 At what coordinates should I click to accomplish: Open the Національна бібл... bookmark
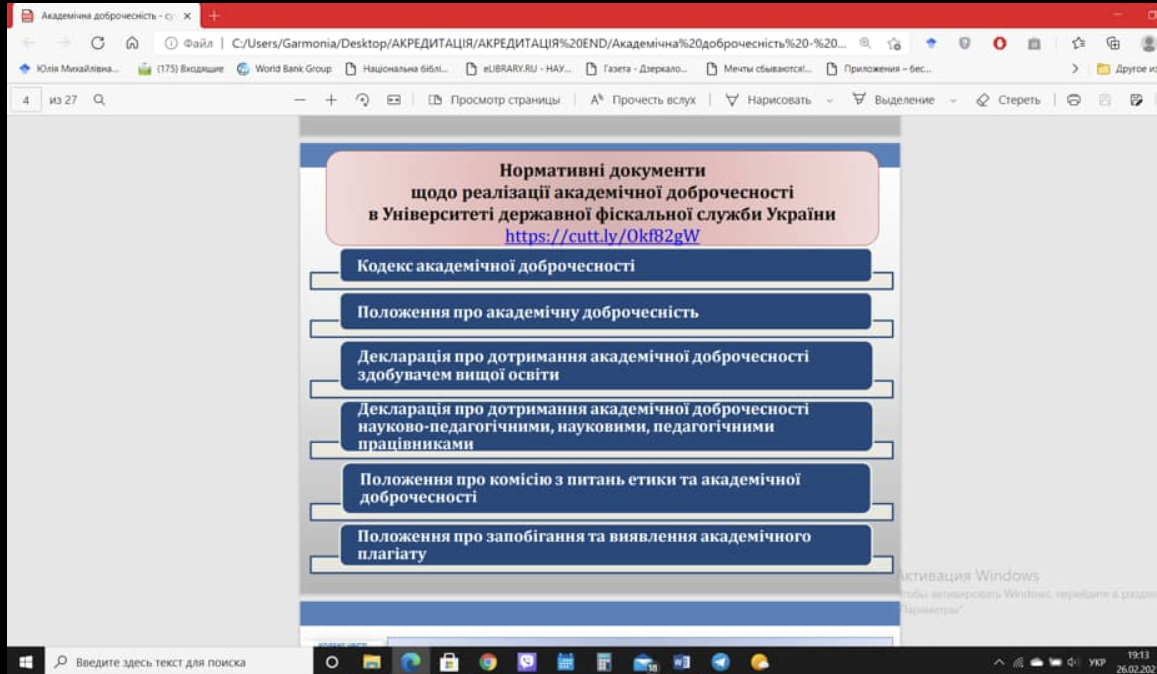(x=397, y=69)
